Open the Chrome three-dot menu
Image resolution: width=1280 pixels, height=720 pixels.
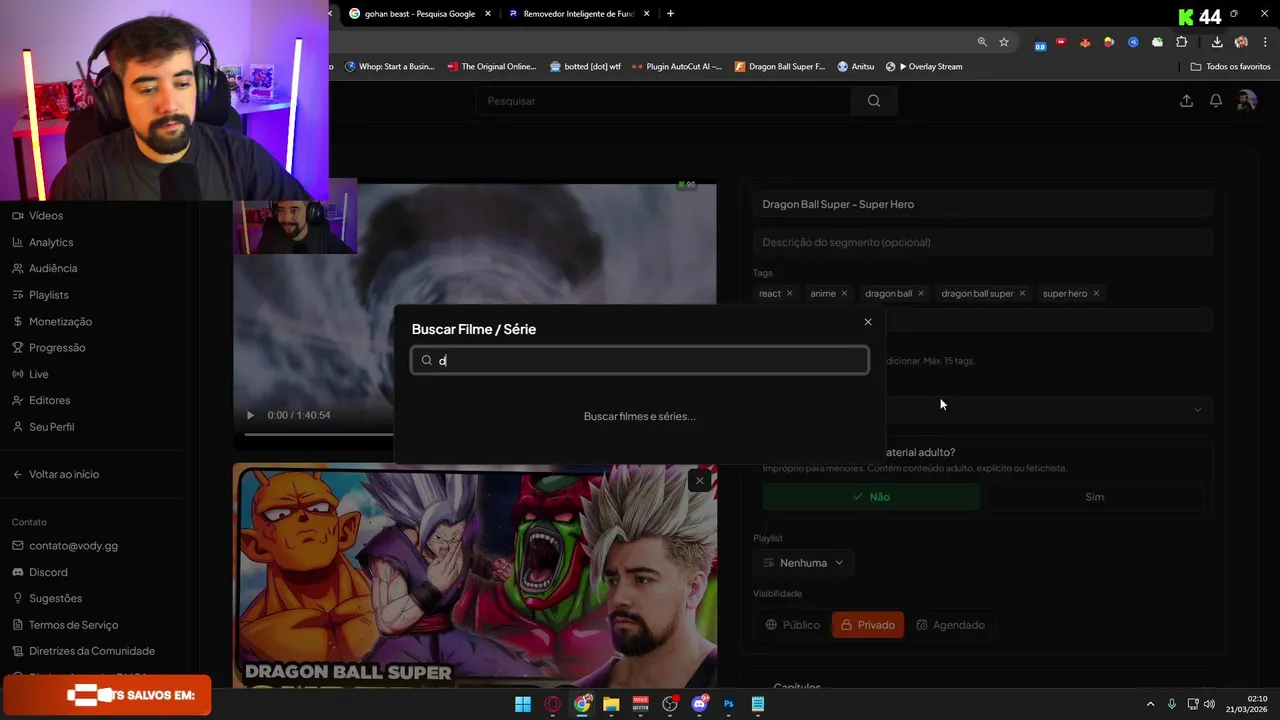click(x=1264, y=42)
